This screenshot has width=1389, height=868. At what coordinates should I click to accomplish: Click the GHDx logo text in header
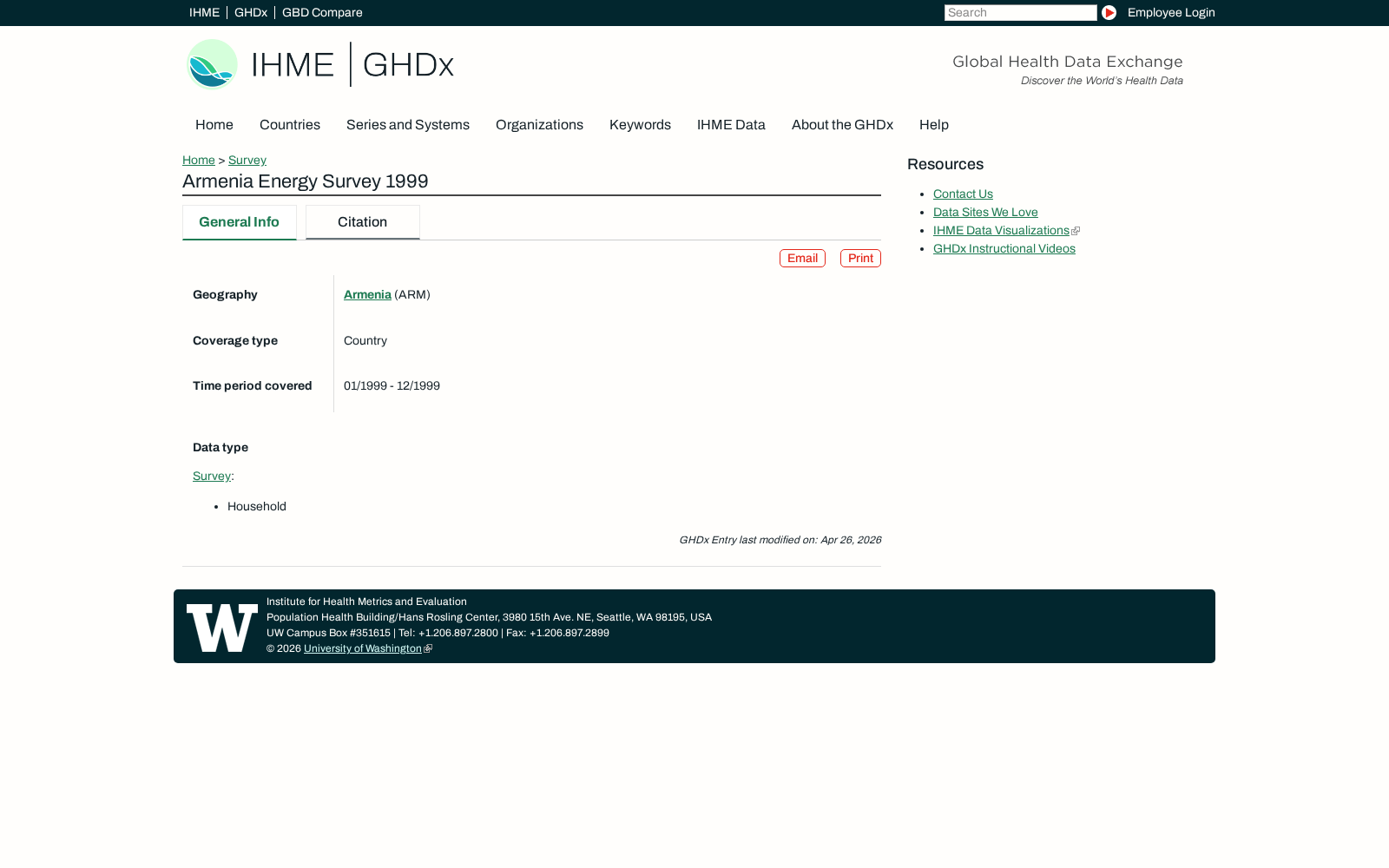click(408, 65)
